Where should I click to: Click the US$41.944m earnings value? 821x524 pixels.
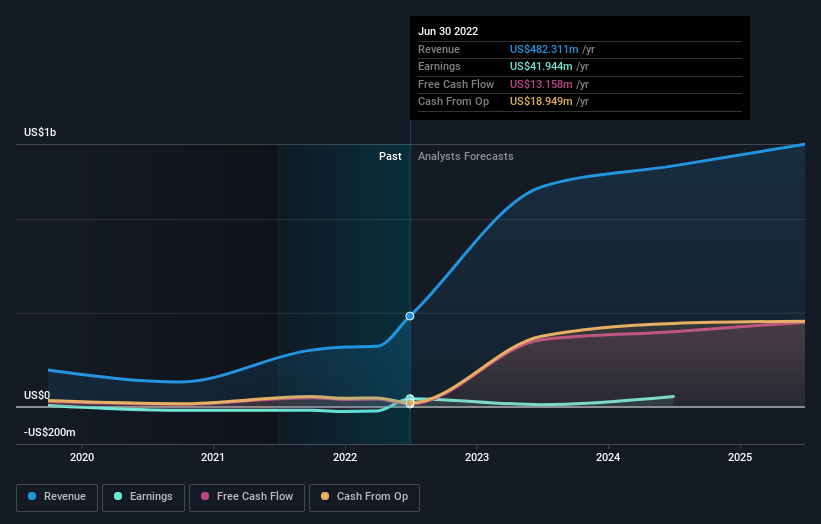(541, 66)
